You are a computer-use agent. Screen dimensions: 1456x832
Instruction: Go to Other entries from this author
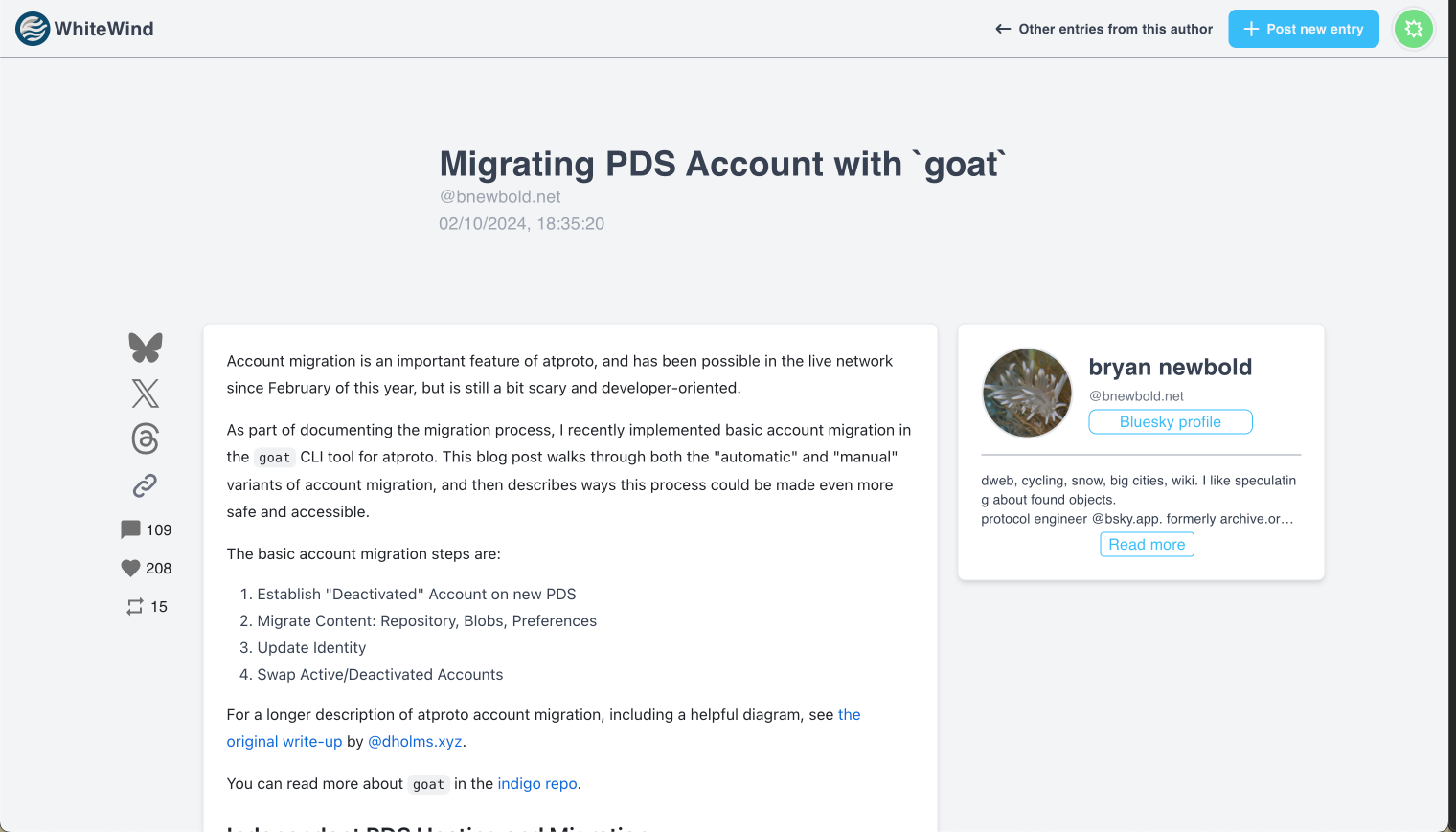[1103, 29]
